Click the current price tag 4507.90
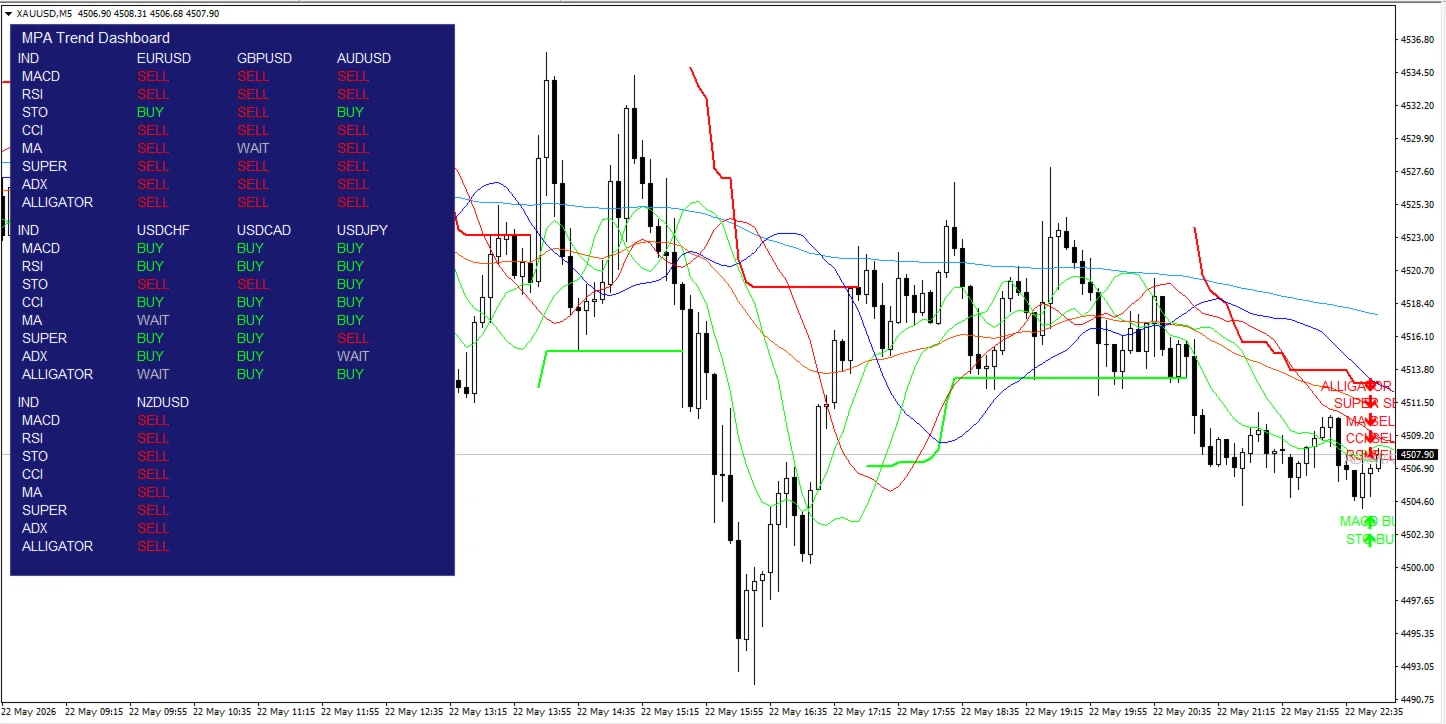Image resolution: width=1446 pixels, height=724 pixels. tap(1418, 455)
